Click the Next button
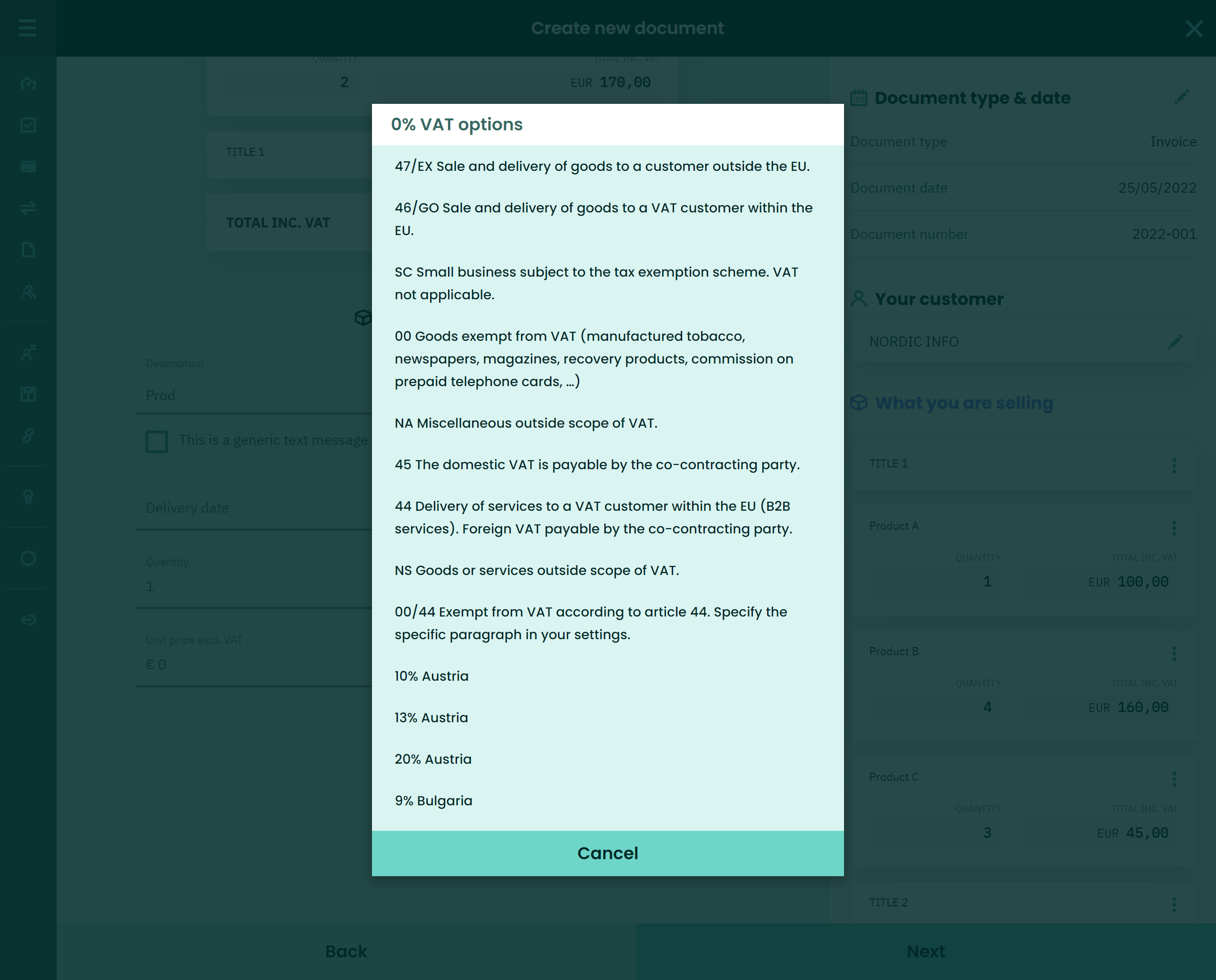Screen dimensions: 1216x980 pyautogui.click(x=926, y=952)
